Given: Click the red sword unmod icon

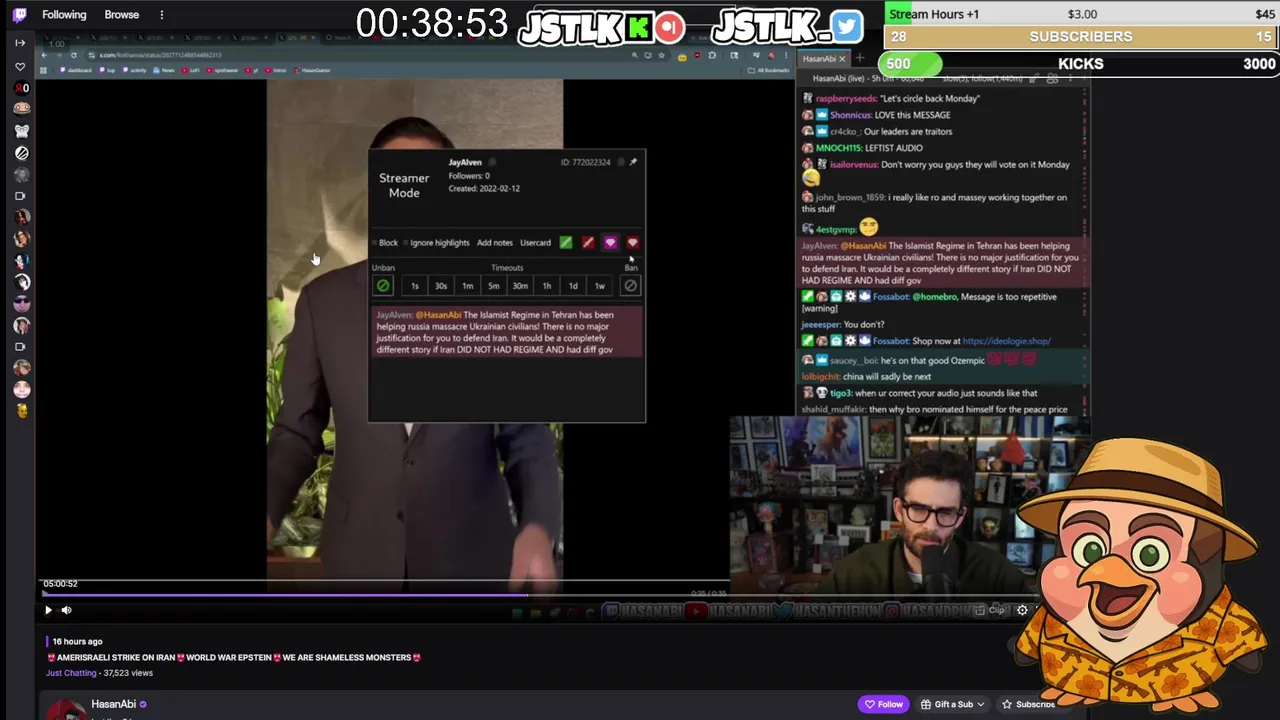Looking at the screenshot, I should point(588,243).
